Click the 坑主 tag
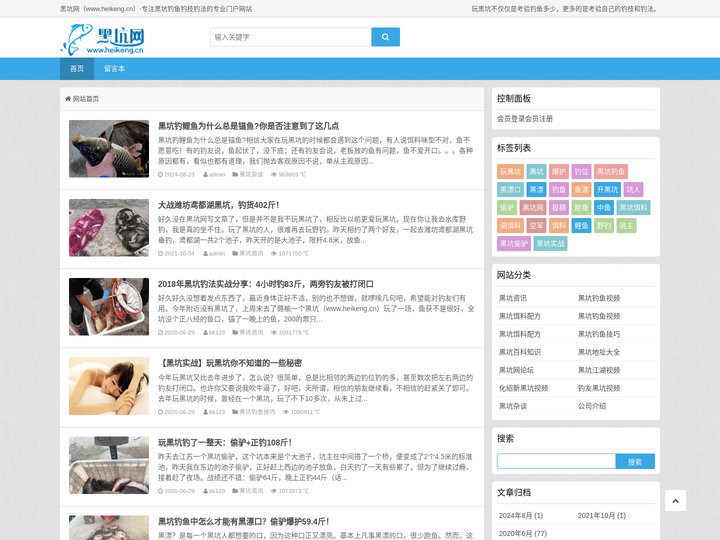This screenshot has width=720, height=540. 626,225
